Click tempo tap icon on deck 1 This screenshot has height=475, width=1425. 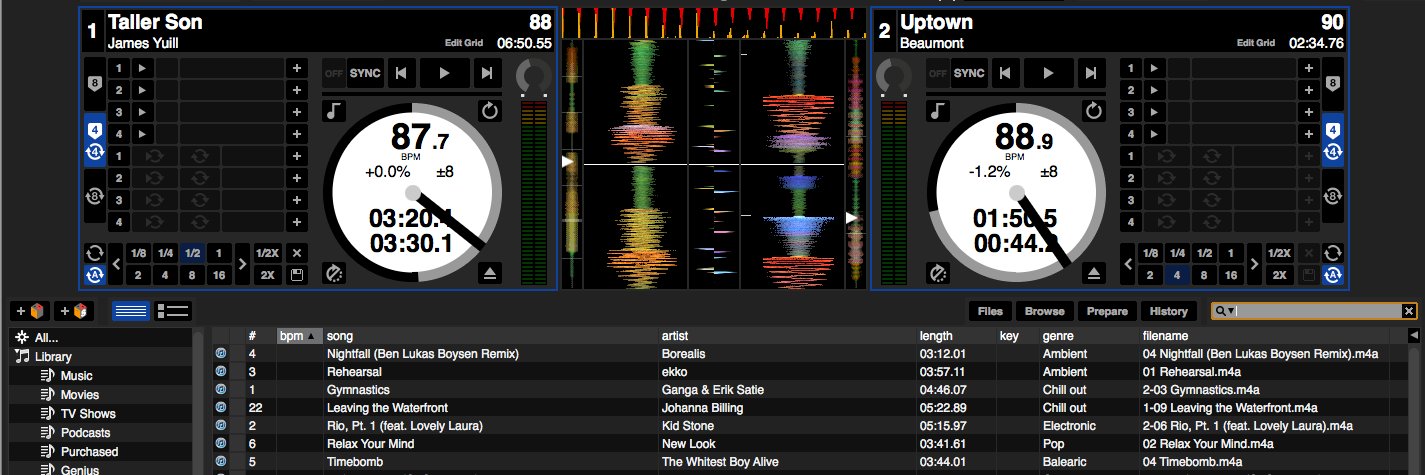click(x=334, y=272)
